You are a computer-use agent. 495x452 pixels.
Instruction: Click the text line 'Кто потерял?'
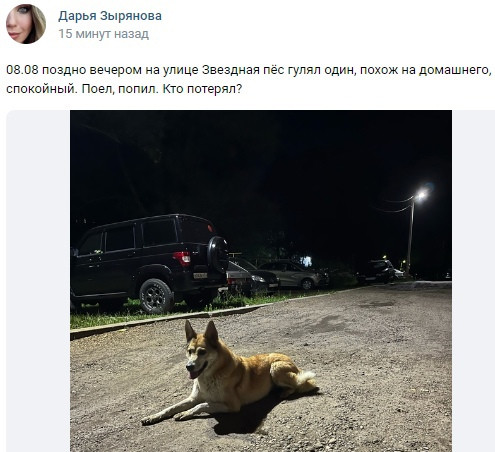pyautogui.click(x=202, y=89)
